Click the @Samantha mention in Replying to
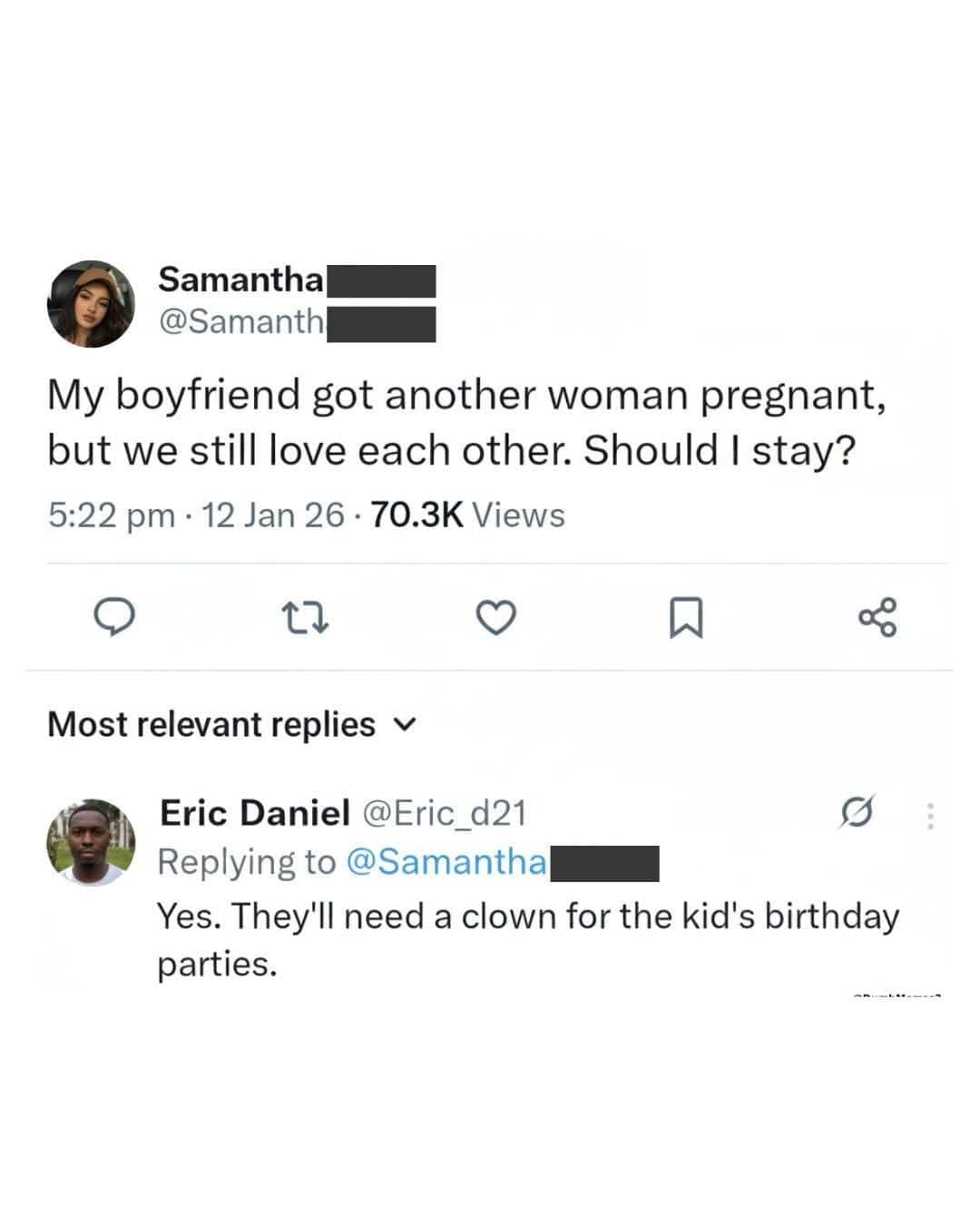980x1225 pixels. (446, 861)
